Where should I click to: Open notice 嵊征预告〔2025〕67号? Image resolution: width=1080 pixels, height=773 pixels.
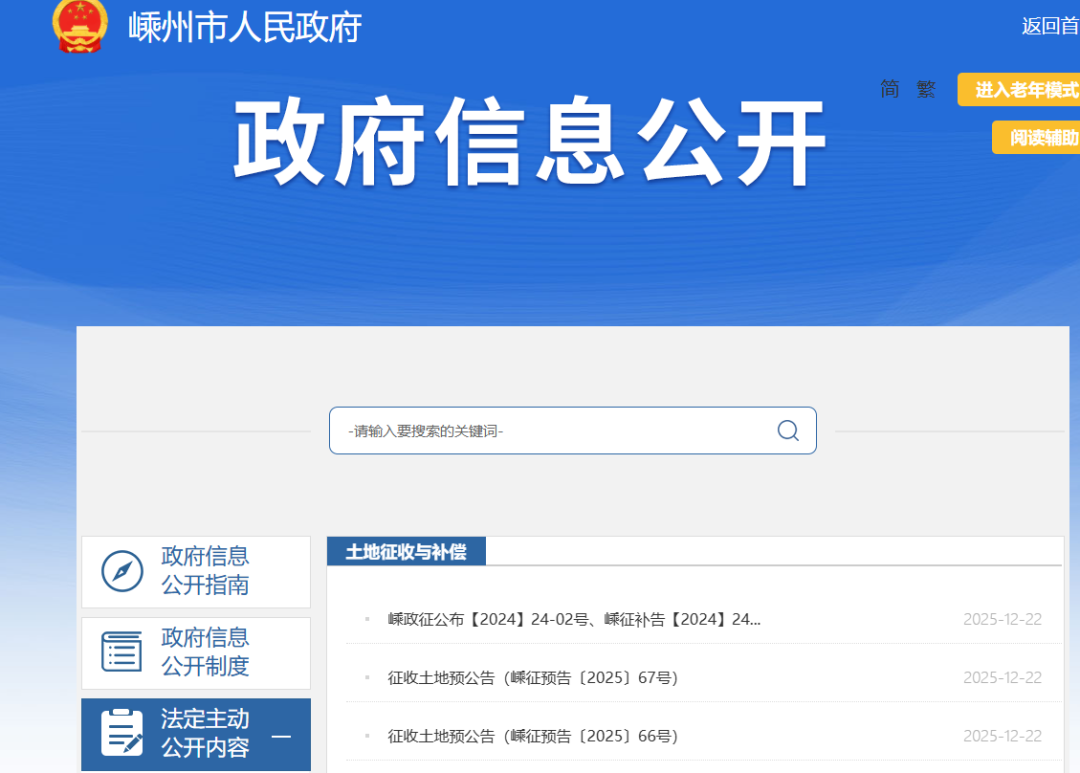[533, 678]
